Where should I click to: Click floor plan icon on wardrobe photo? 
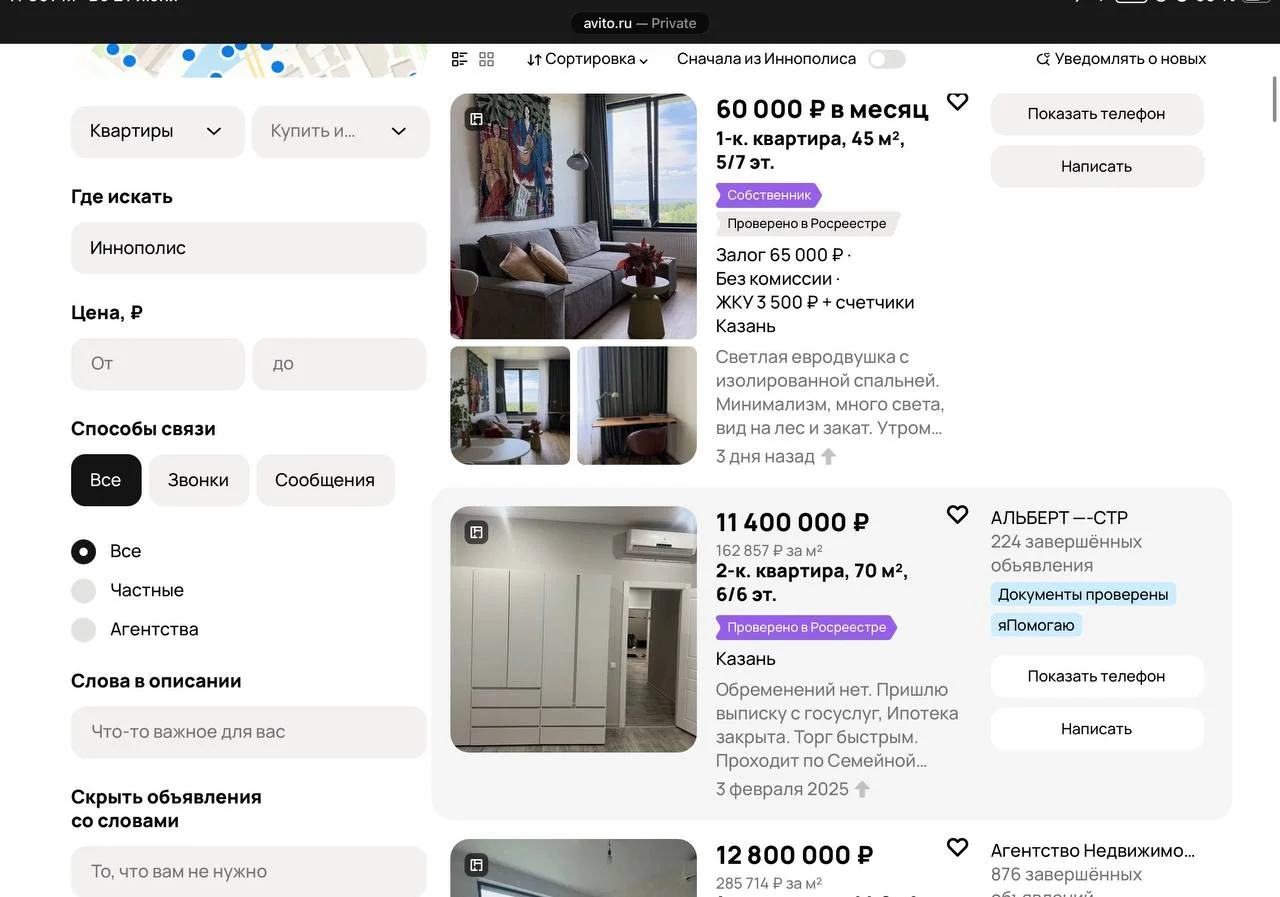coord(476,532)
